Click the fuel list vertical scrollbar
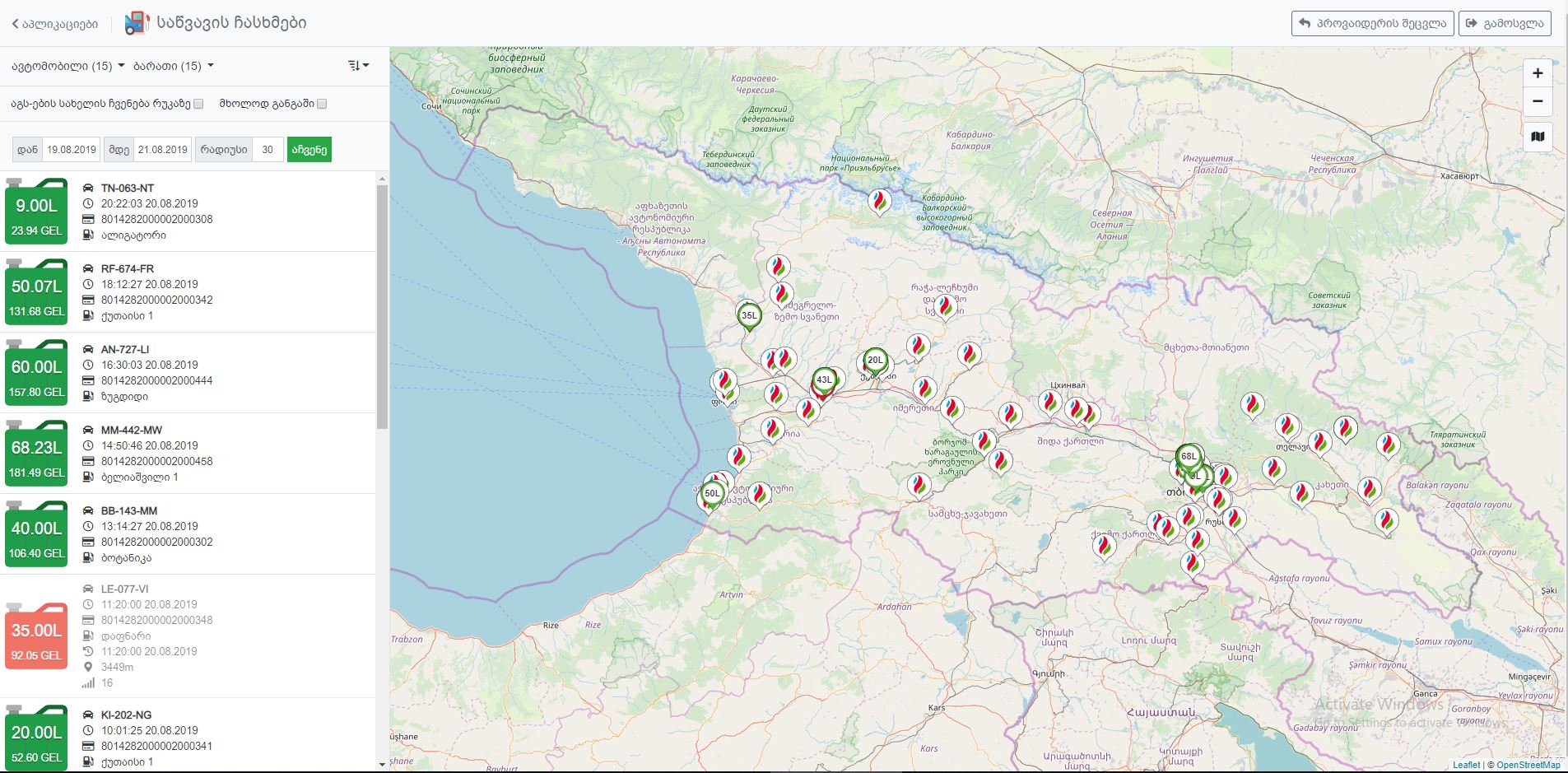Image resolution: width=1568 pixels, height=773 pixels. click(x=382, y=305)
